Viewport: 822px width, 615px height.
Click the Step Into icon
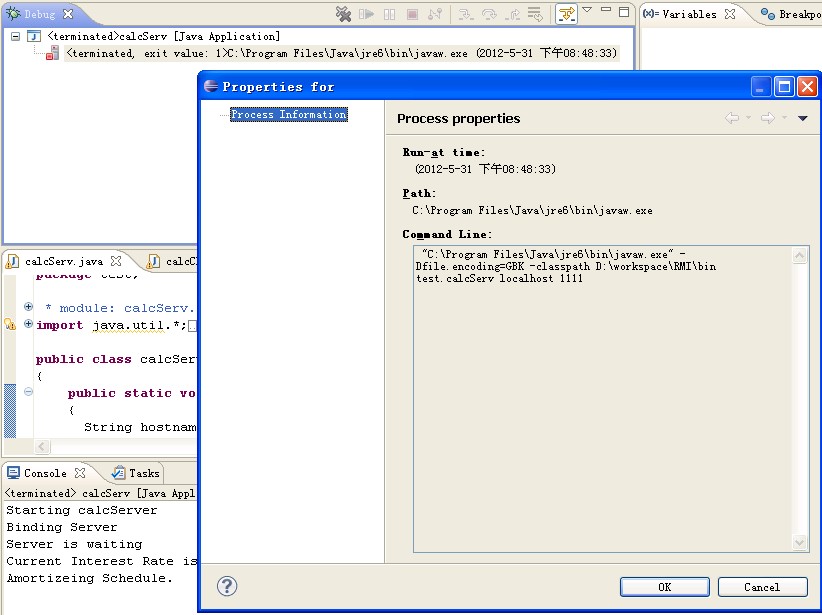click(x=466, y=14)
